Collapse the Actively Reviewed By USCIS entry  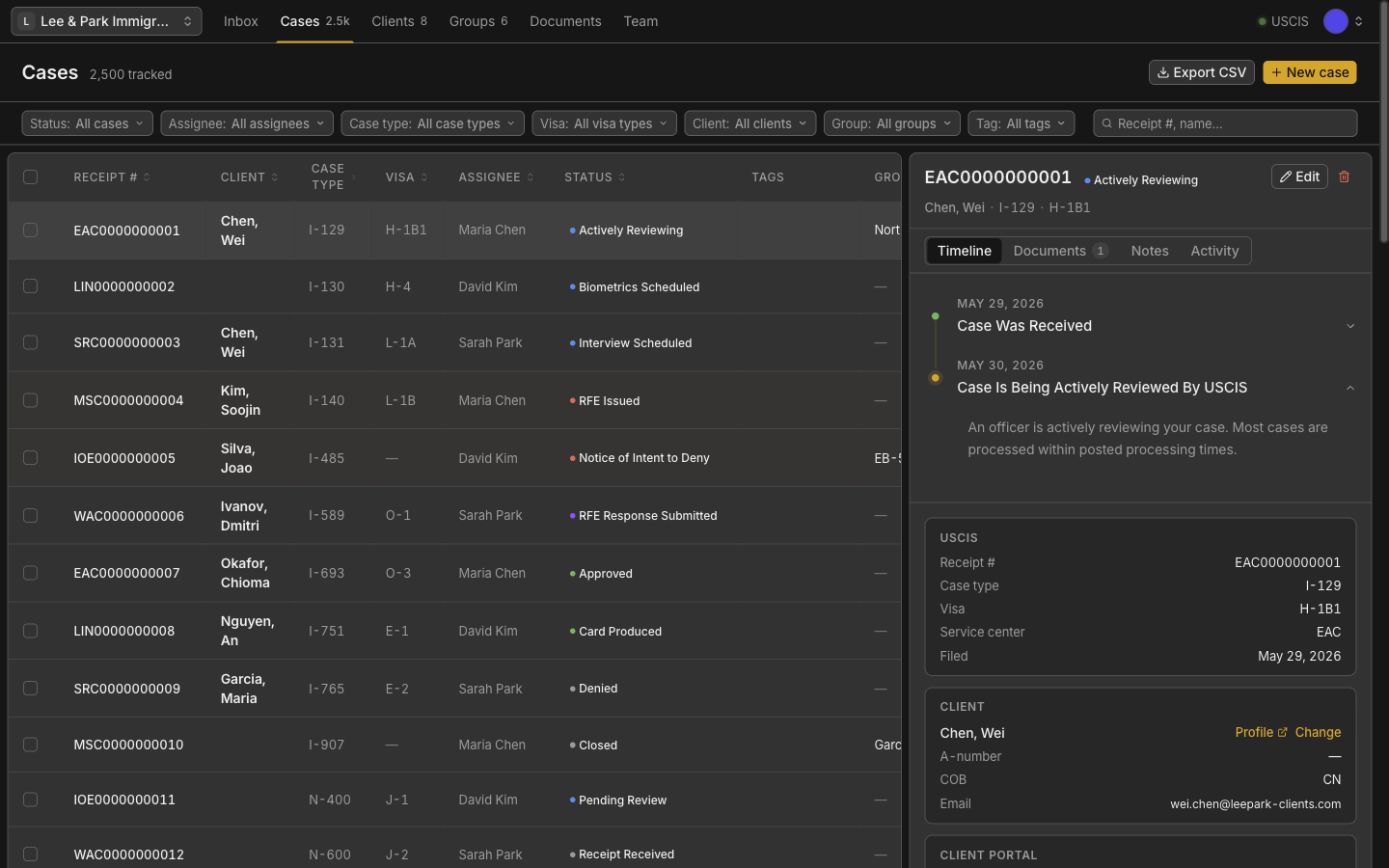tap(1350, 388)
